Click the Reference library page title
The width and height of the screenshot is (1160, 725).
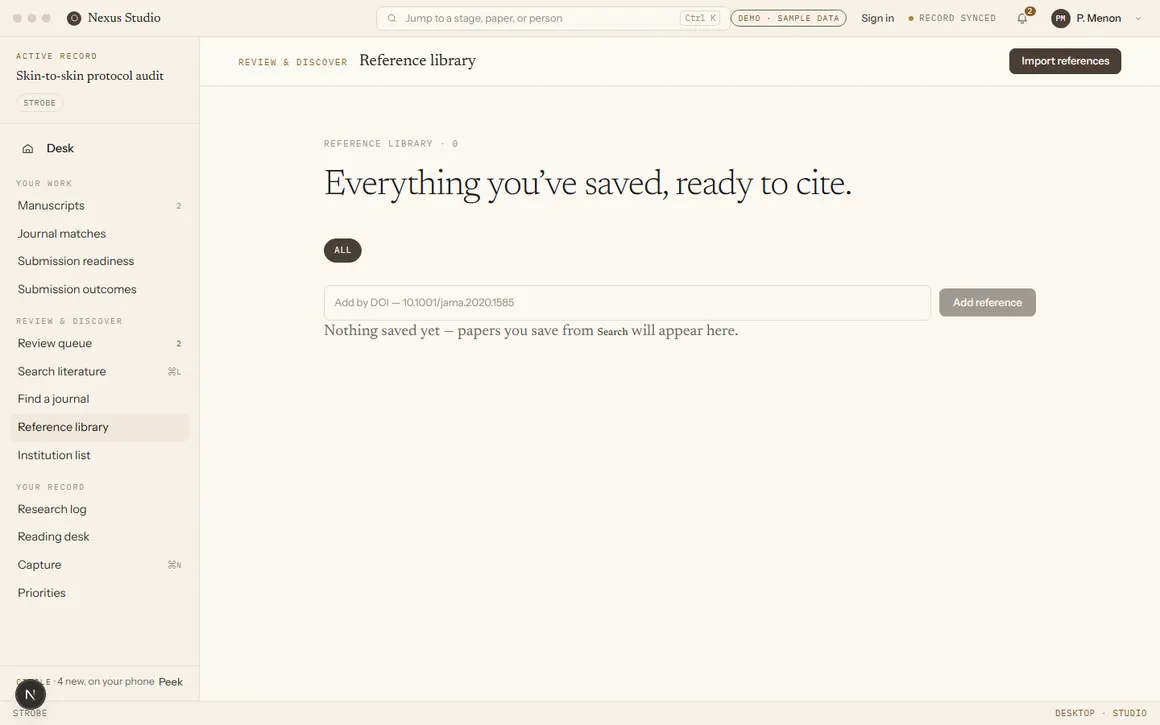417,61
